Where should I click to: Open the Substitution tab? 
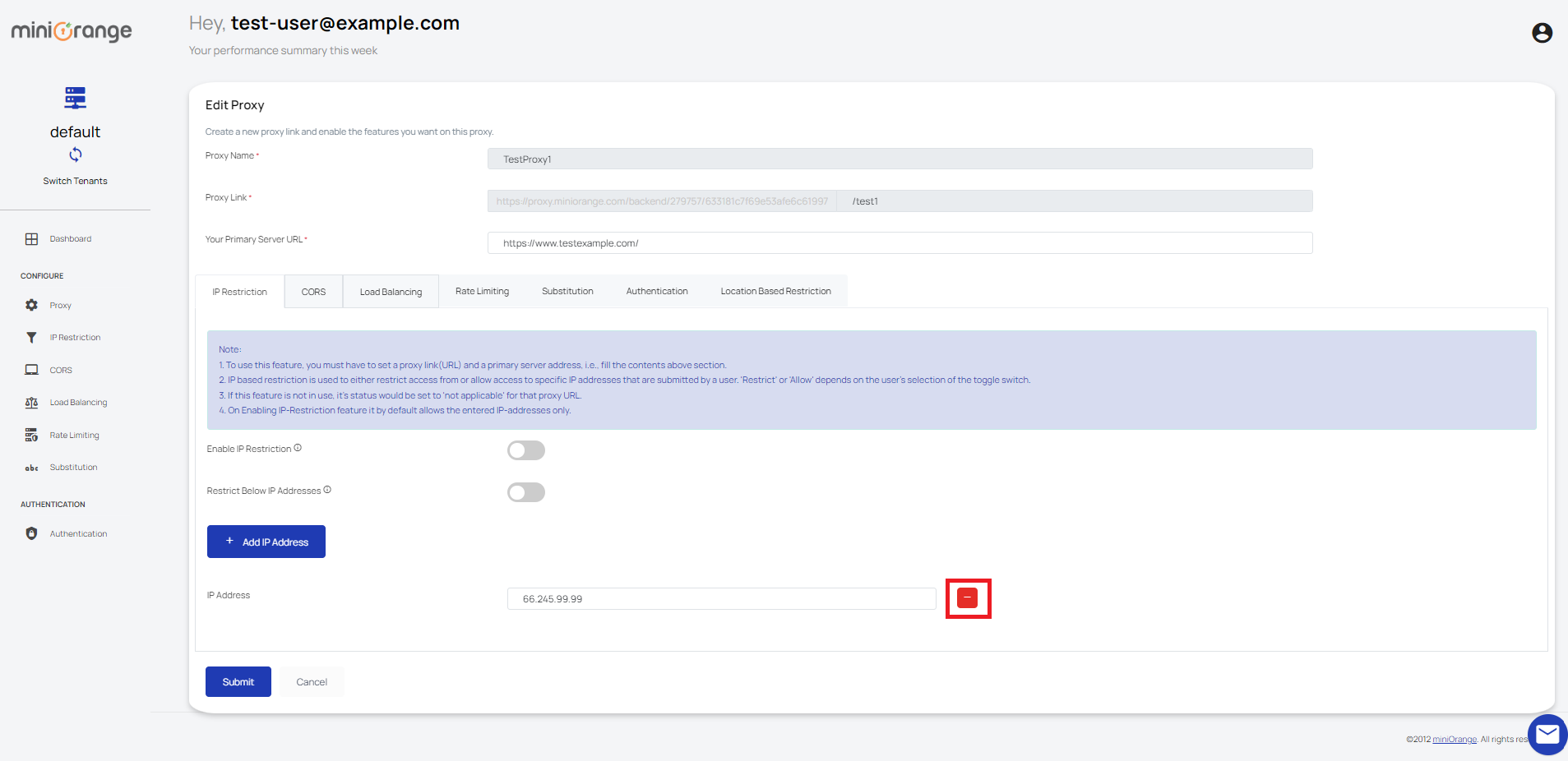point(567,291)
